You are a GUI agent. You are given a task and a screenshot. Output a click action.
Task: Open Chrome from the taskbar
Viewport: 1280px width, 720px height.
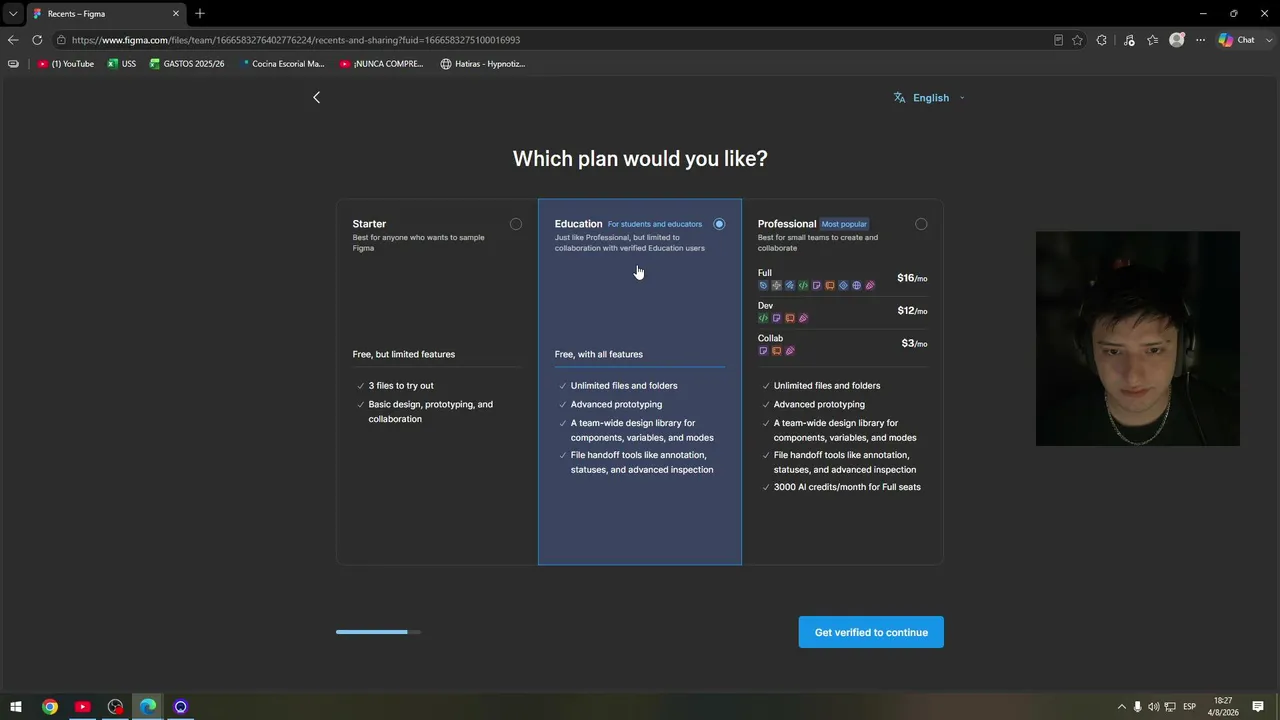click(50, 707)
